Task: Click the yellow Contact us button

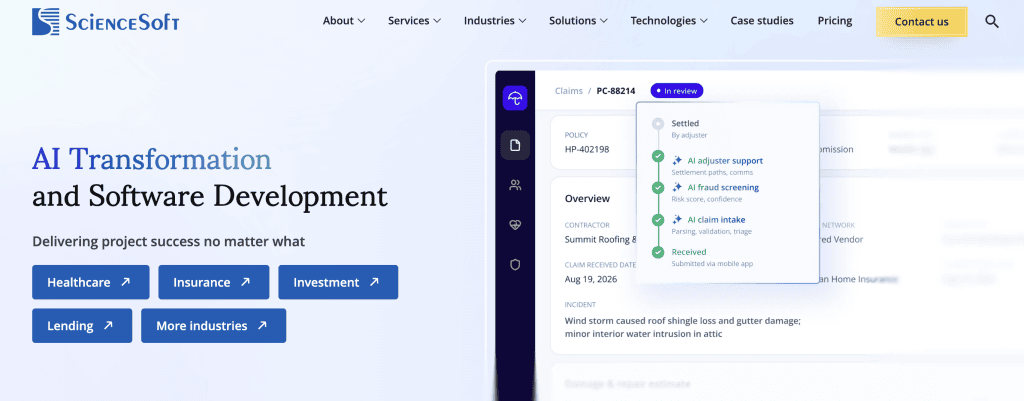Action: (921, 22)
